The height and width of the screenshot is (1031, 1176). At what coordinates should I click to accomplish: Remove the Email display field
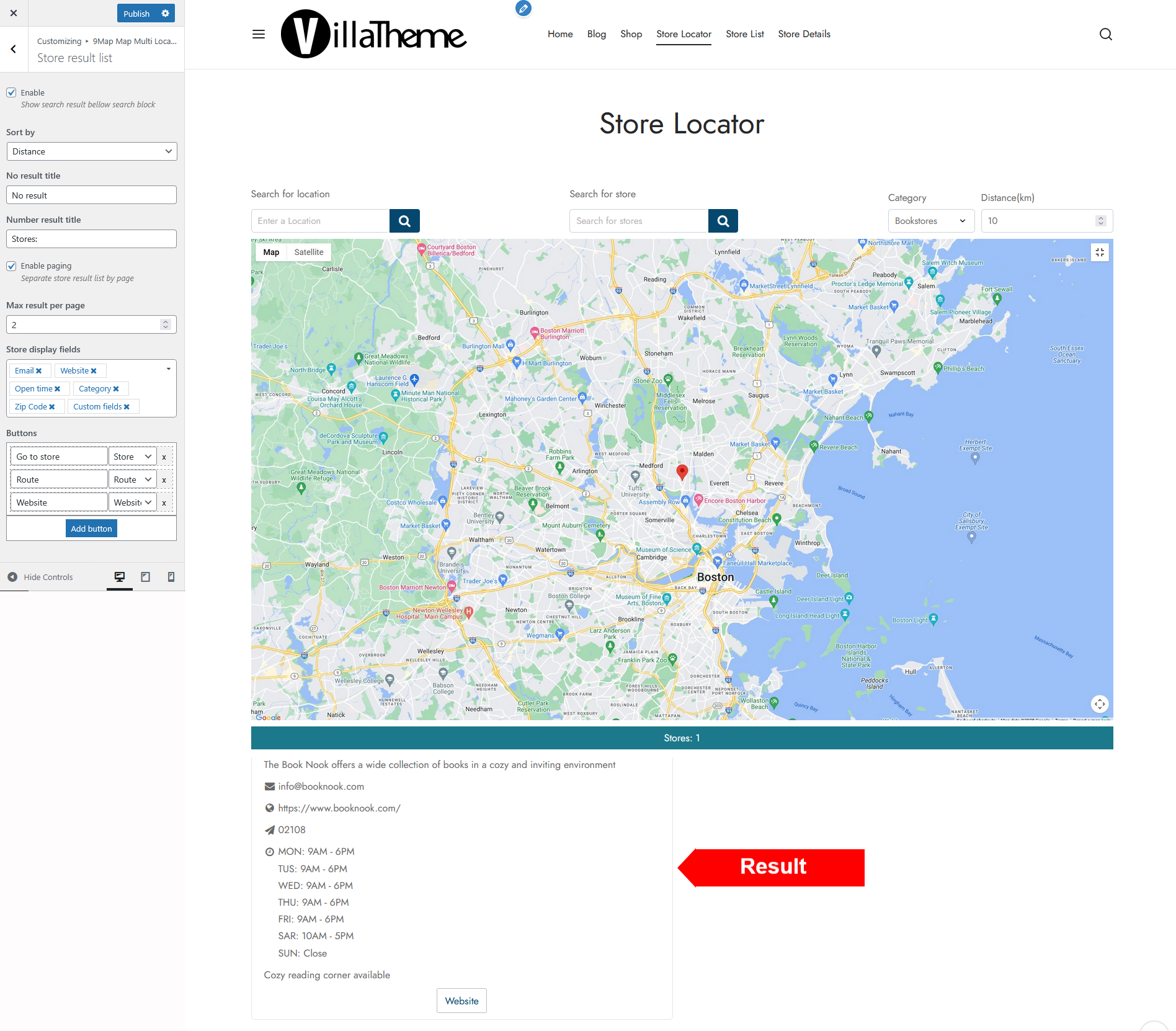coord(39,371)
